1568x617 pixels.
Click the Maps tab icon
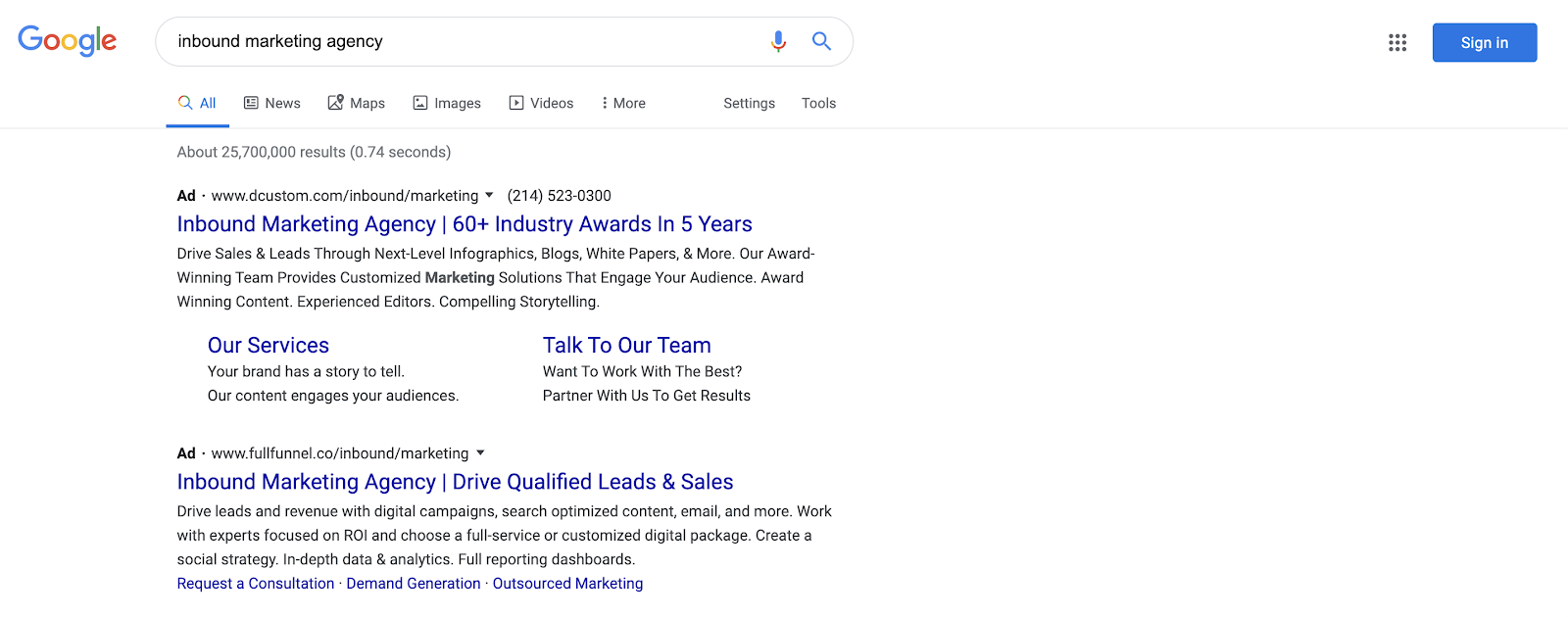pos(335,102)
